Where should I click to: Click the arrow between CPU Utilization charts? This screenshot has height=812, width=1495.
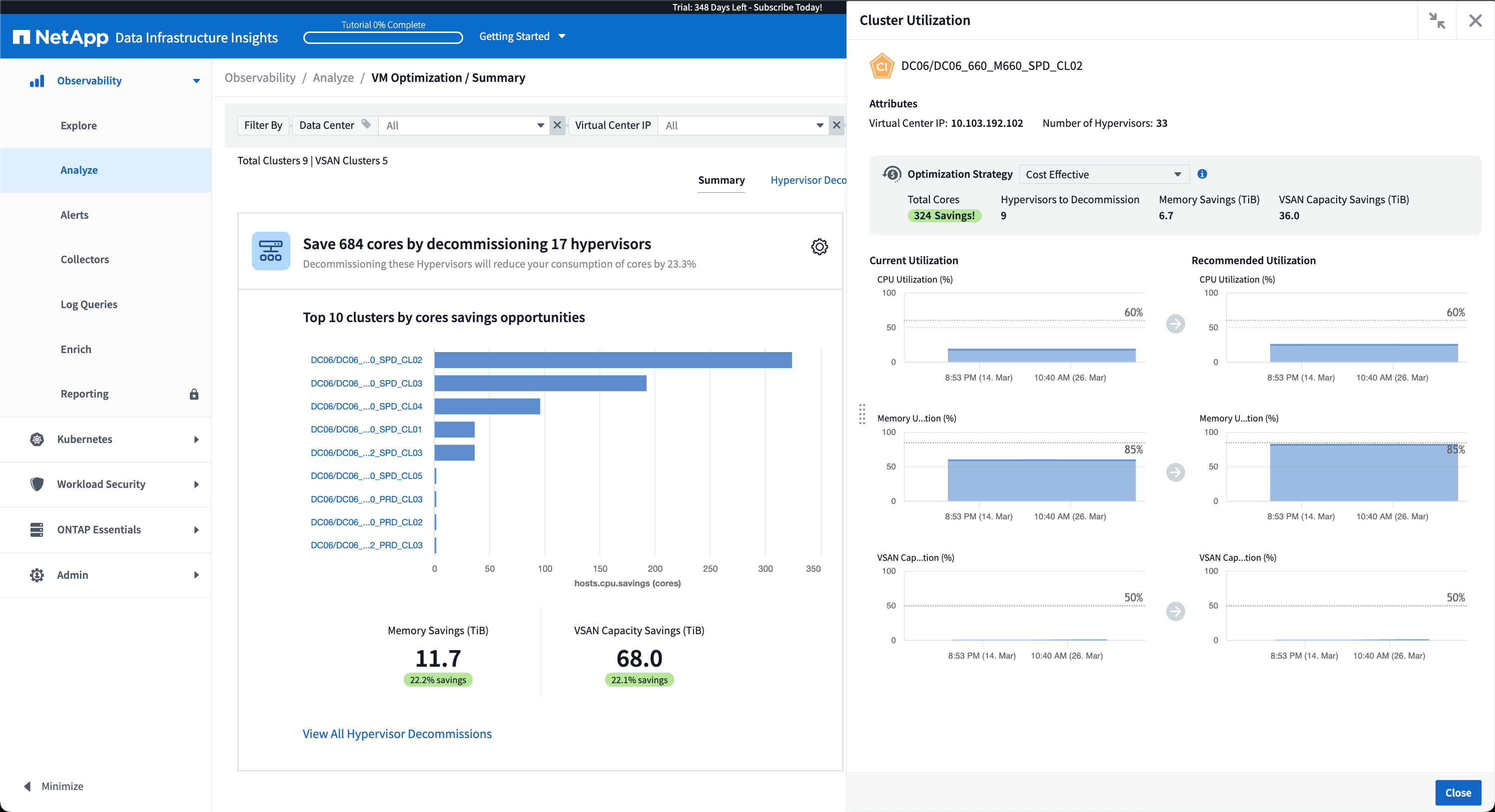pyautogui.click(x=1175, y=324)
